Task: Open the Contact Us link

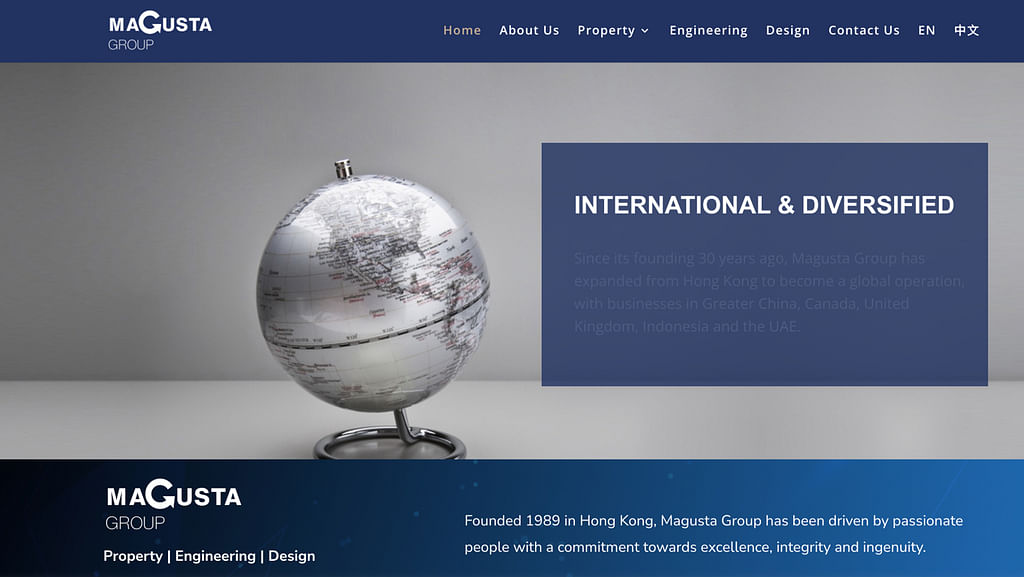Action: click(863, 30)
